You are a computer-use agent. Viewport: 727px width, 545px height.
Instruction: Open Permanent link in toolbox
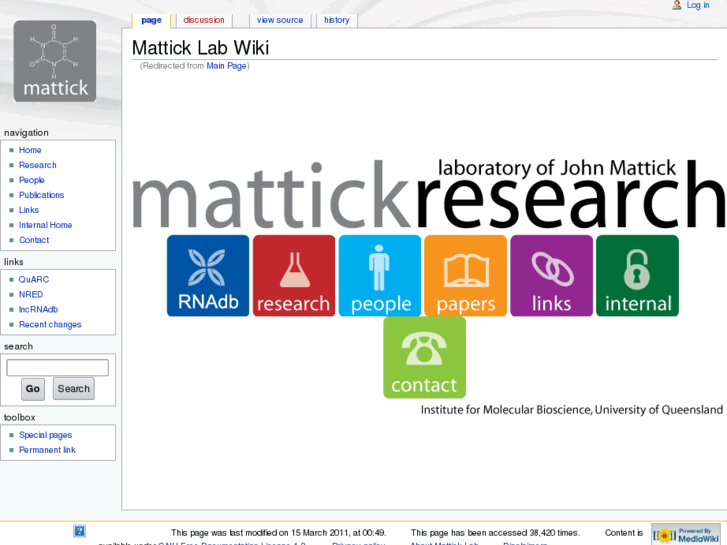47,450
